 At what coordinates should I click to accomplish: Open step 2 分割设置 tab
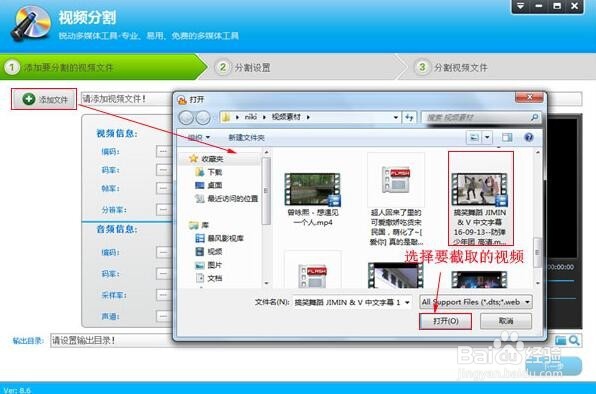click(243, 68)
